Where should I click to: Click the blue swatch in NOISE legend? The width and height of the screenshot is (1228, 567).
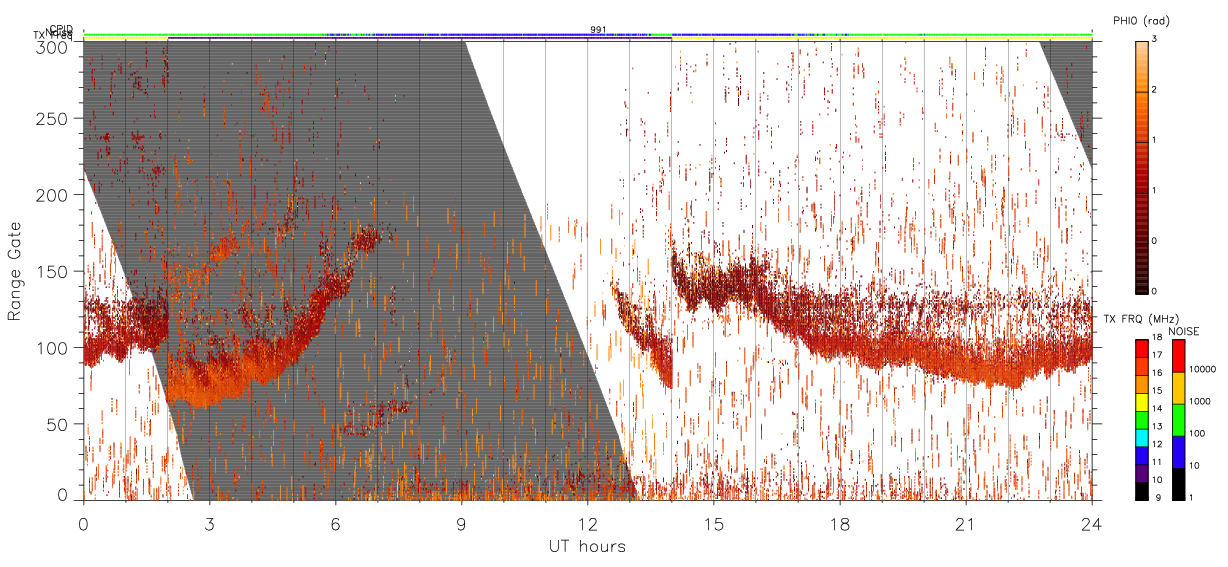pyautogui.click(x=1178, y=452)
